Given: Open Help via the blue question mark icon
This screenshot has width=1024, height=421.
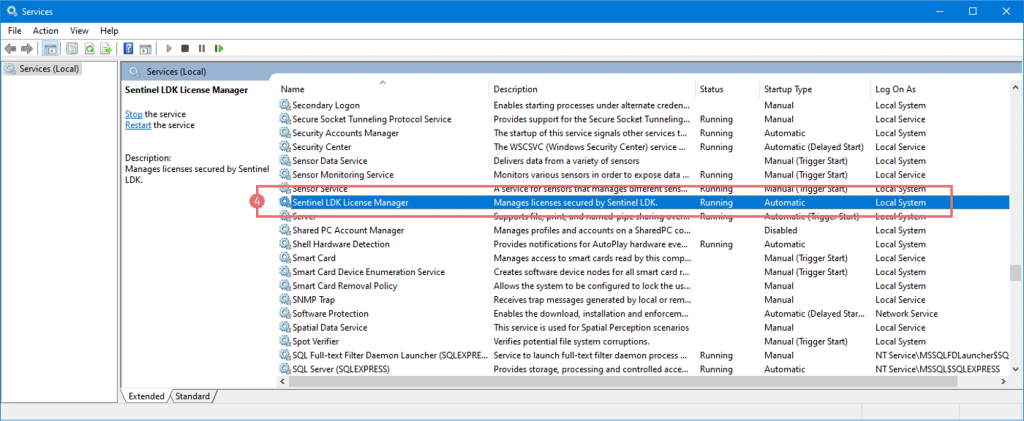Looking at the screenshot, I should [128, 48].
